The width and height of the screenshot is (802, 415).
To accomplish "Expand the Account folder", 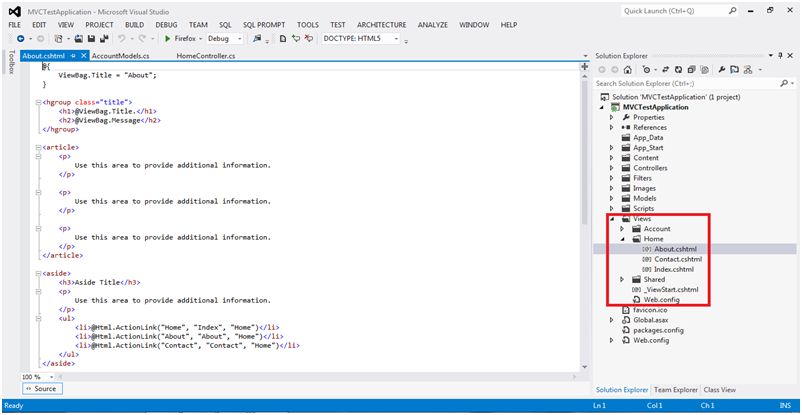I will (622, 229).
